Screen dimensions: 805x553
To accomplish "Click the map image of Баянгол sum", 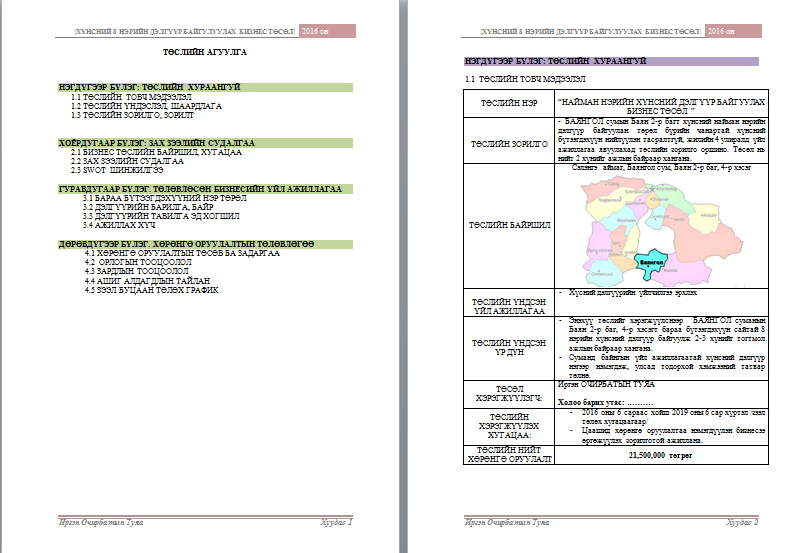I will point(656,228).
